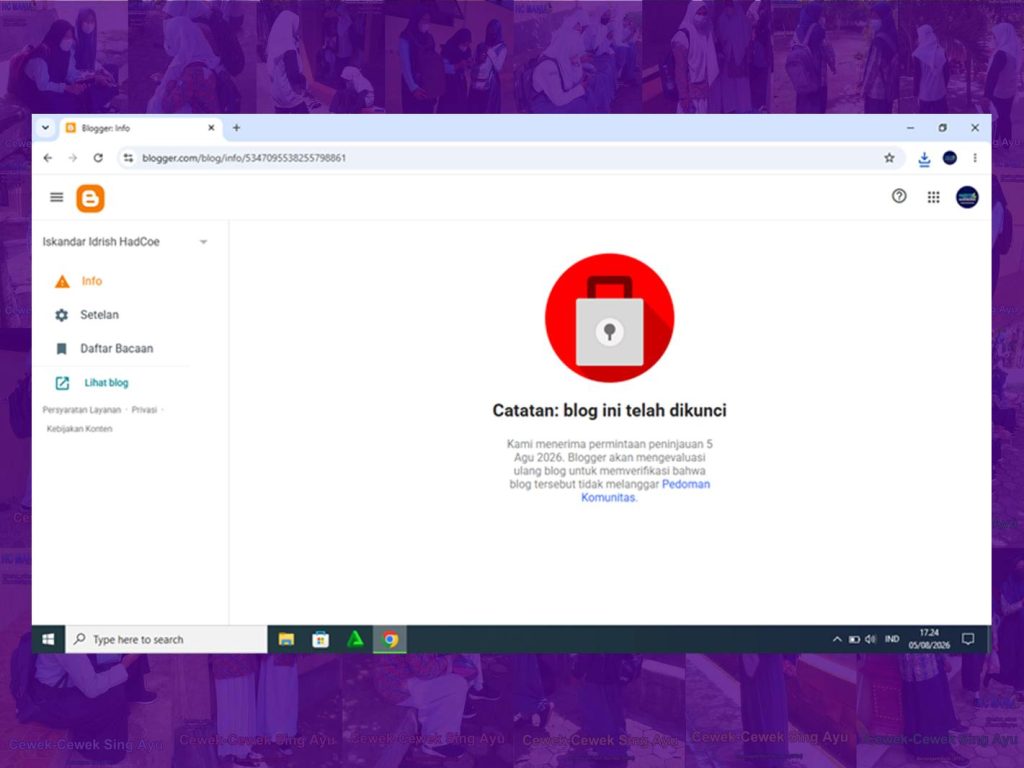Open the Windows Start menu

48,639
